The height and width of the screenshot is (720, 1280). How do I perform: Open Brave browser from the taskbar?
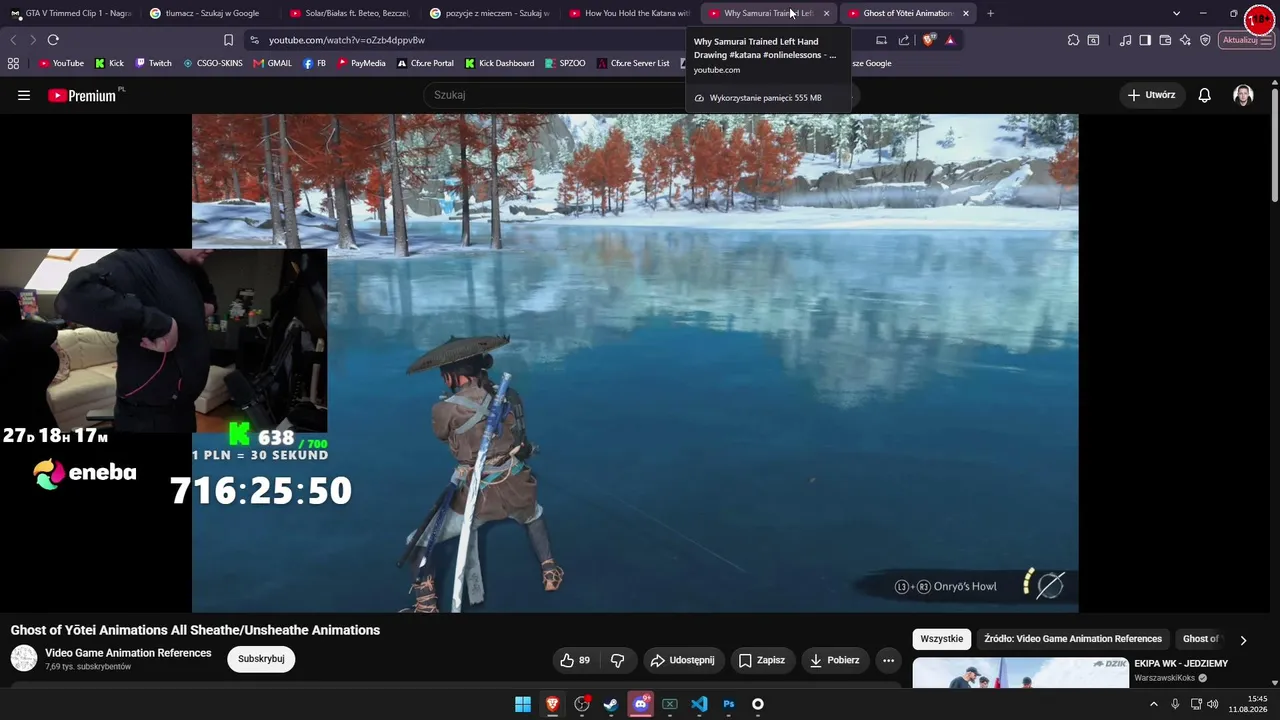coord(552,704)
